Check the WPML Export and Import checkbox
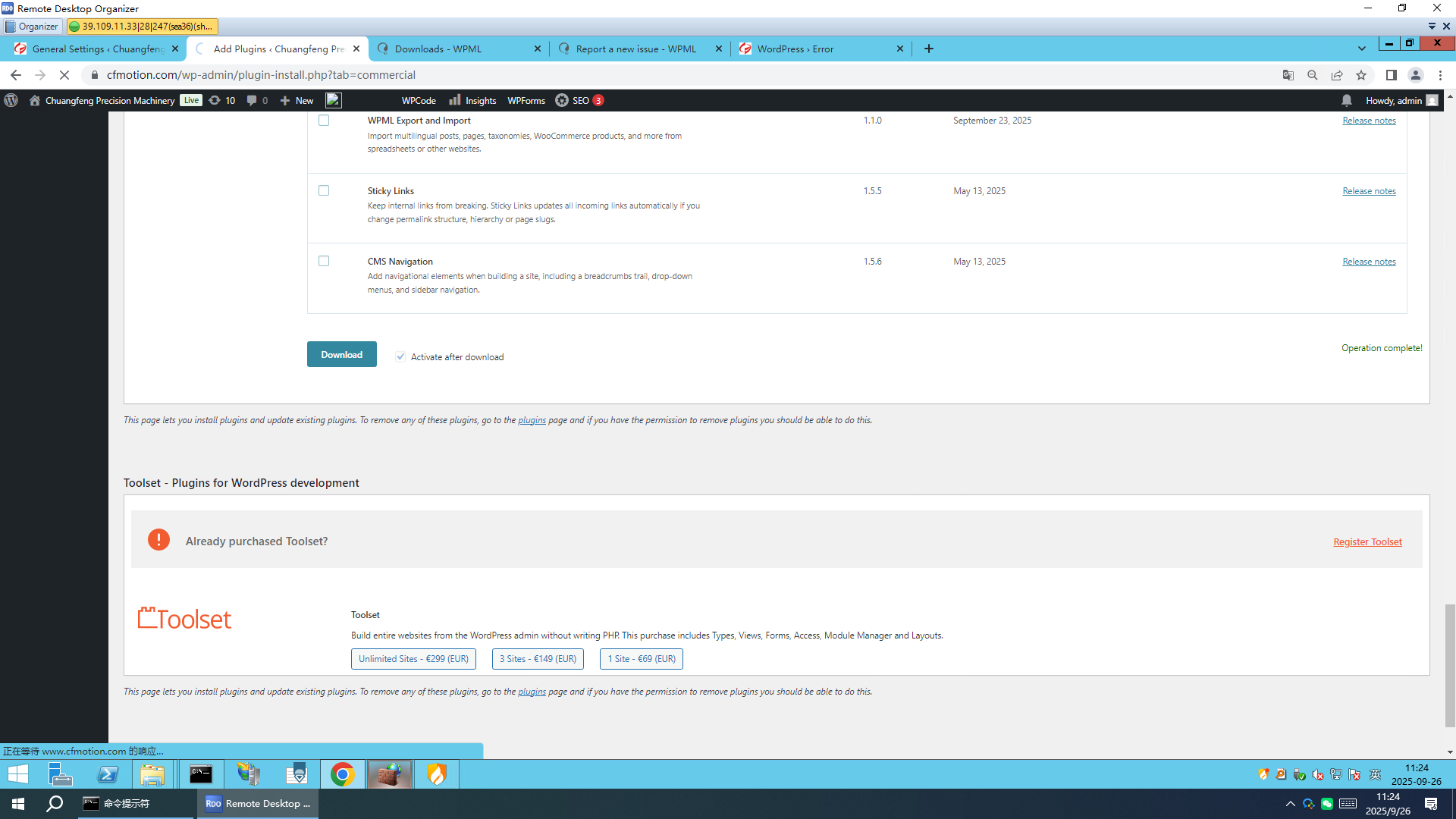Viewport: 1456px width, 819px height. (x=324, y=121)
